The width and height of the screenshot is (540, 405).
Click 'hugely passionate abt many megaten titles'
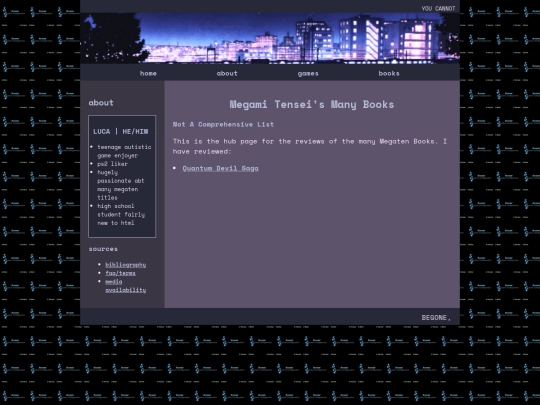(121, 185)
